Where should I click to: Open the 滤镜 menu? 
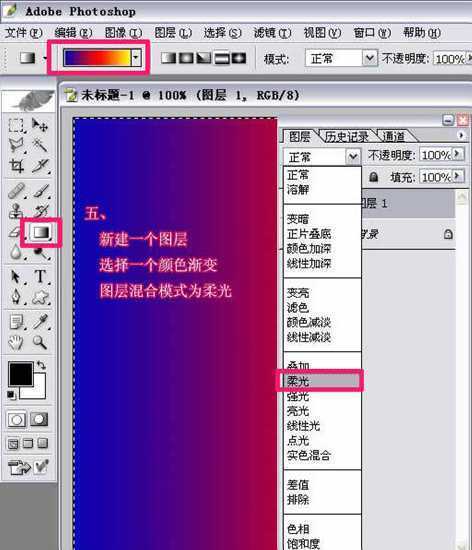click(272, 33)
